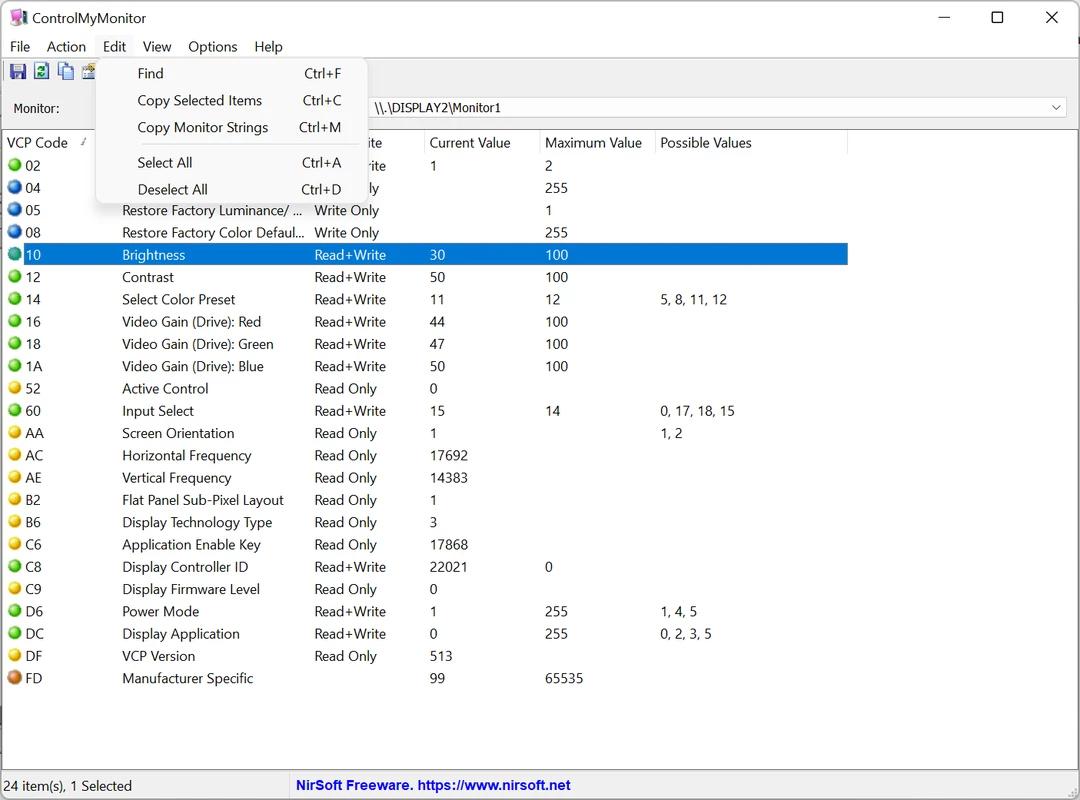Viewport: 1080px width, 800px height.
Task: Click the green ball icon beside code 02
Action: (x=14, y=165)
